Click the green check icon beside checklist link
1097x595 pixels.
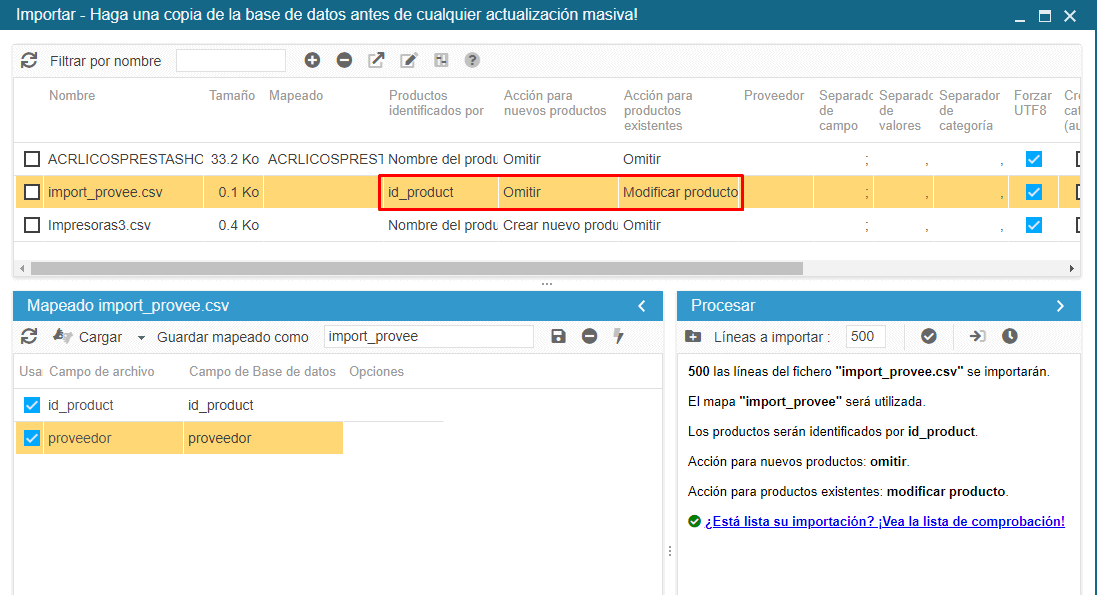pyautogui.click(x=695, y=522)
